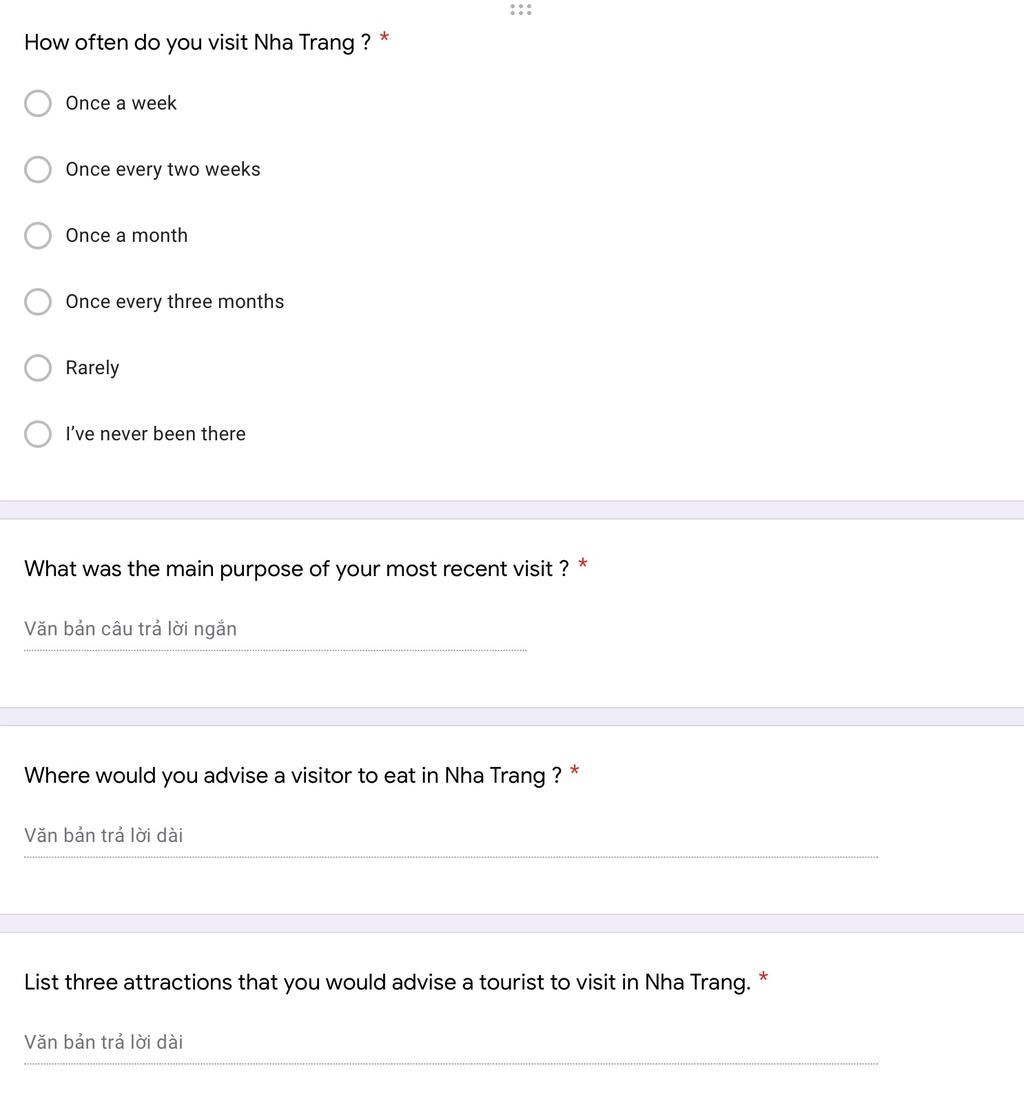1024x1108 pixels.
Task: Click the 'Once a week' option label text
Action: click(x=121, y=103)
